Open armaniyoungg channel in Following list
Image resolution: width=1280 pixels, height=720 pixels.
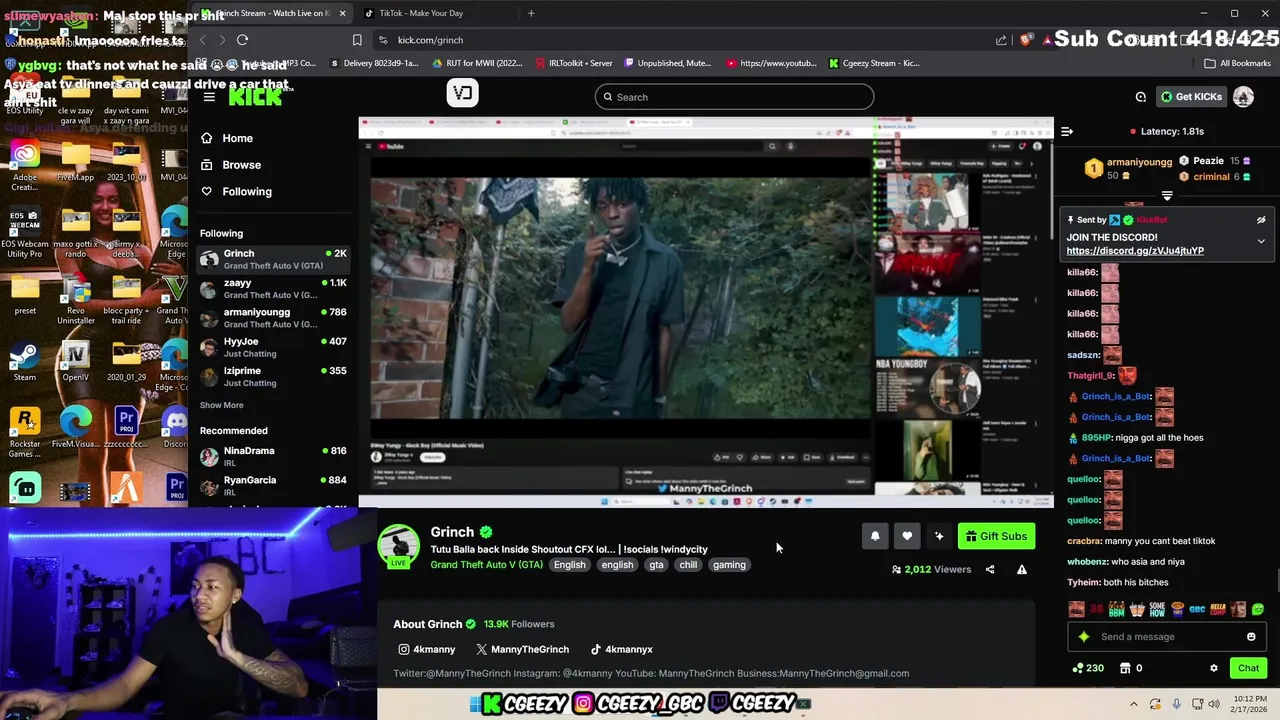(x=273, y=318)
